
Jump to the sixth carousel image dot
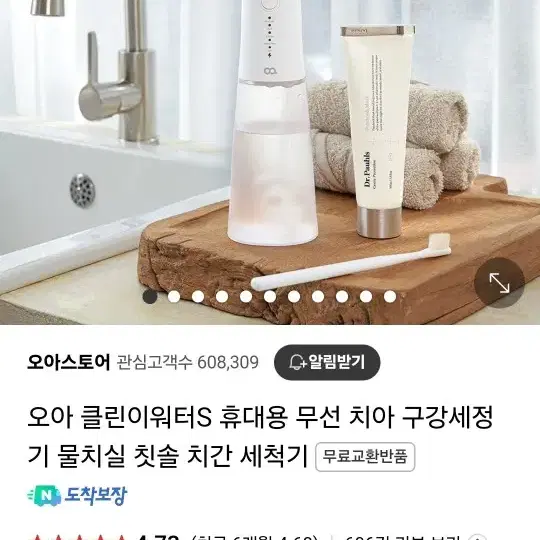(x=270, y=297)
